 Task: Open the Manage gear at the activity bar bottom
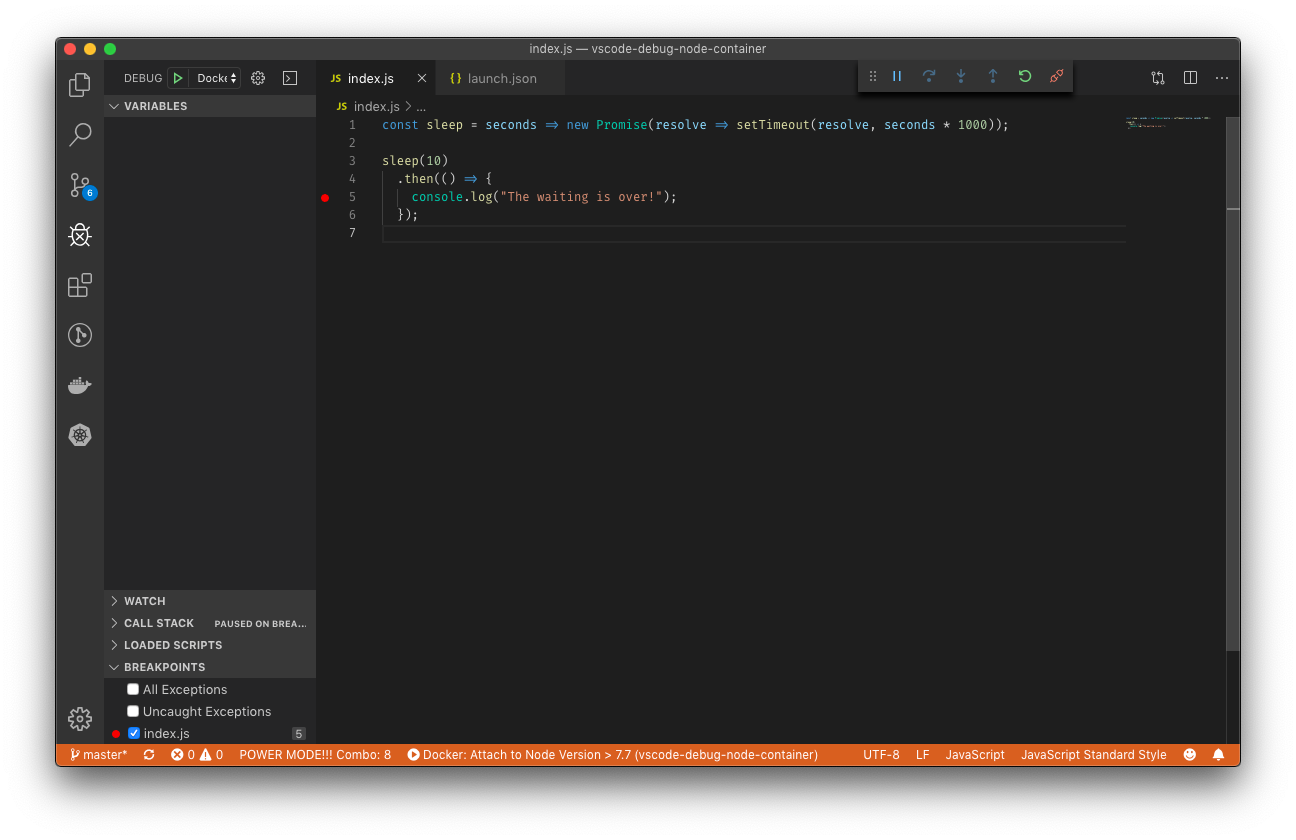80,718
